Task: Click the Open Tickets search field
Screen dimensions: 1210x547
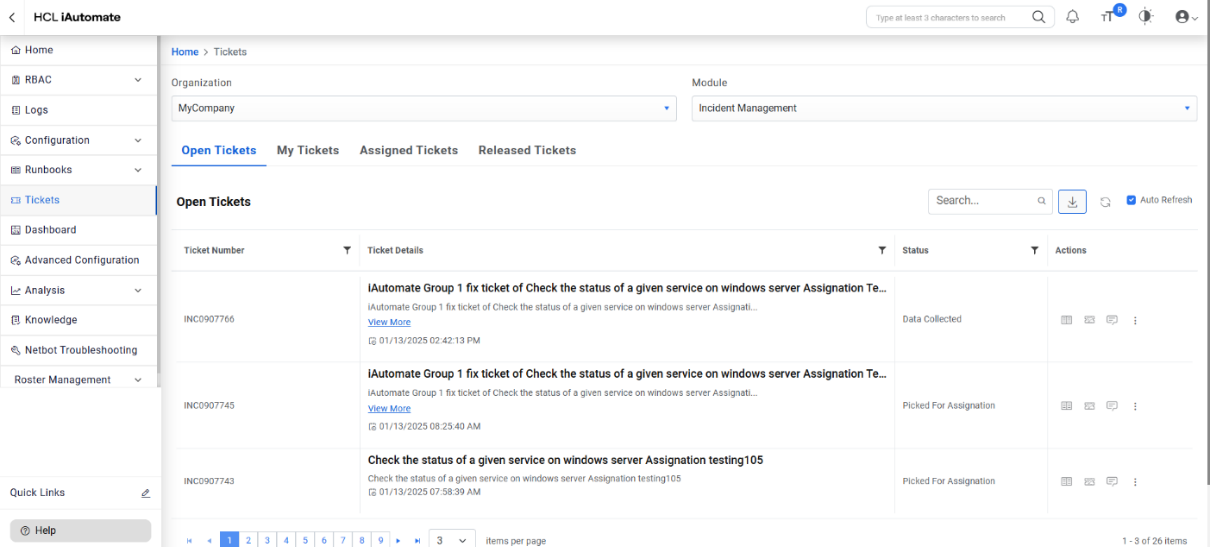Action: pyautogui.click(x=983, y=201)
